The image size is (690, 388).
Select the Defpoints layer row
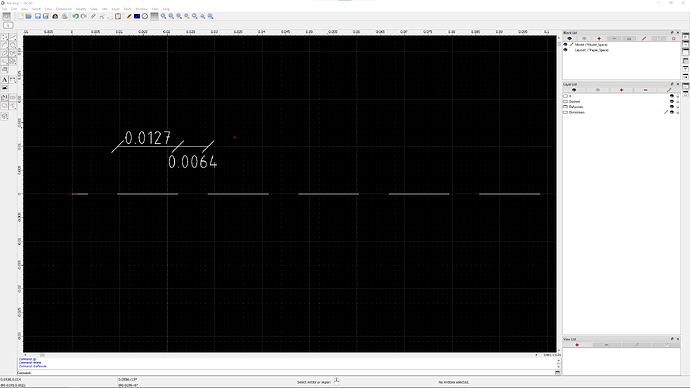pos(621,107)
